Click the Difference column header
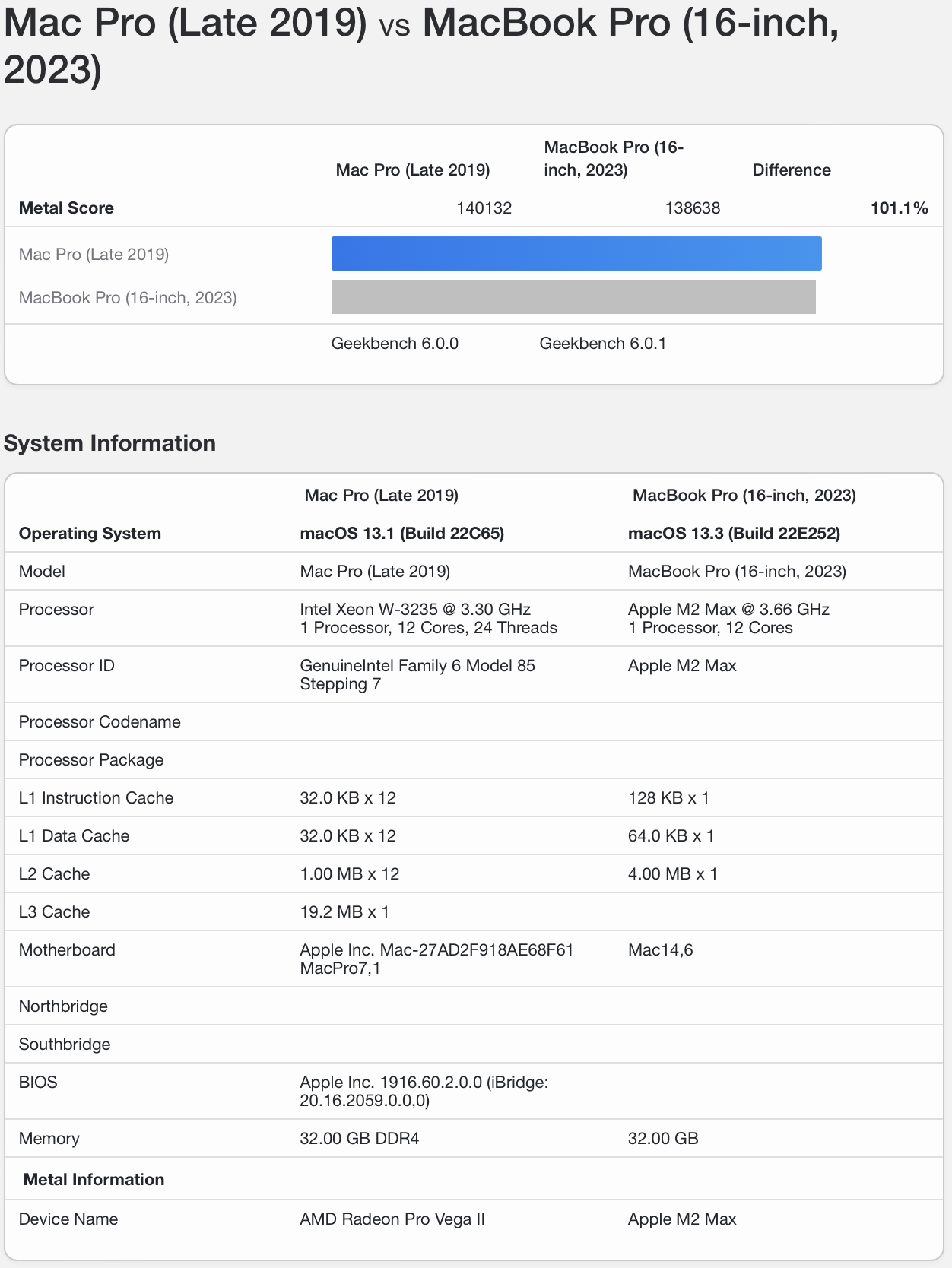This screenshot has width=952, height=1268. (791, 170)
